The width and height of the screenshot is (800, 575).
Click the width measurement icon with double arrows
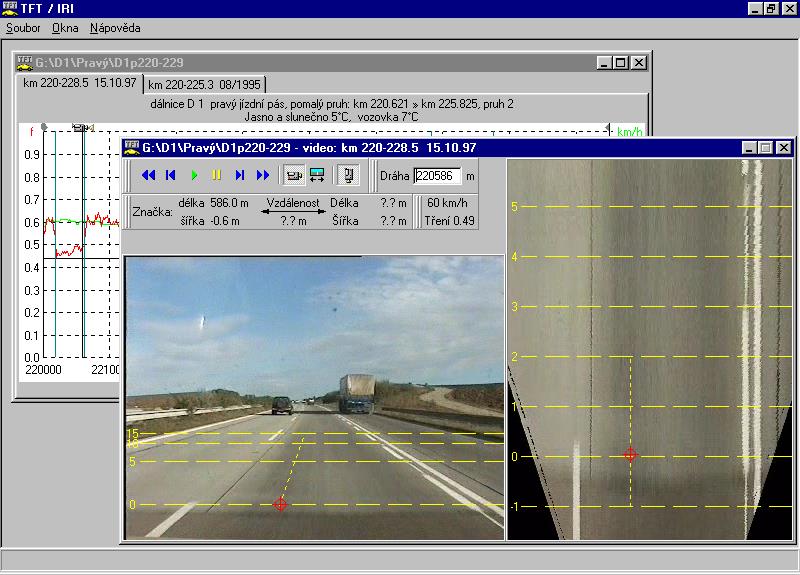click(x=317, y=176)
